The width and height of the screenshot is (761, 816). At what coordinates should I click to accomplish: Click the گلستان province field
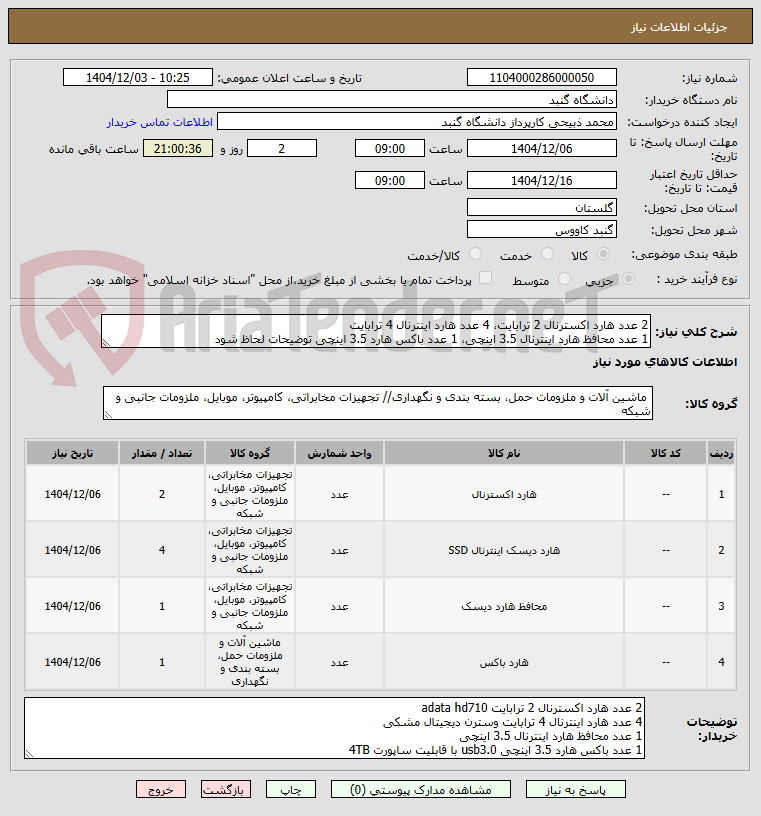point(542,208)
